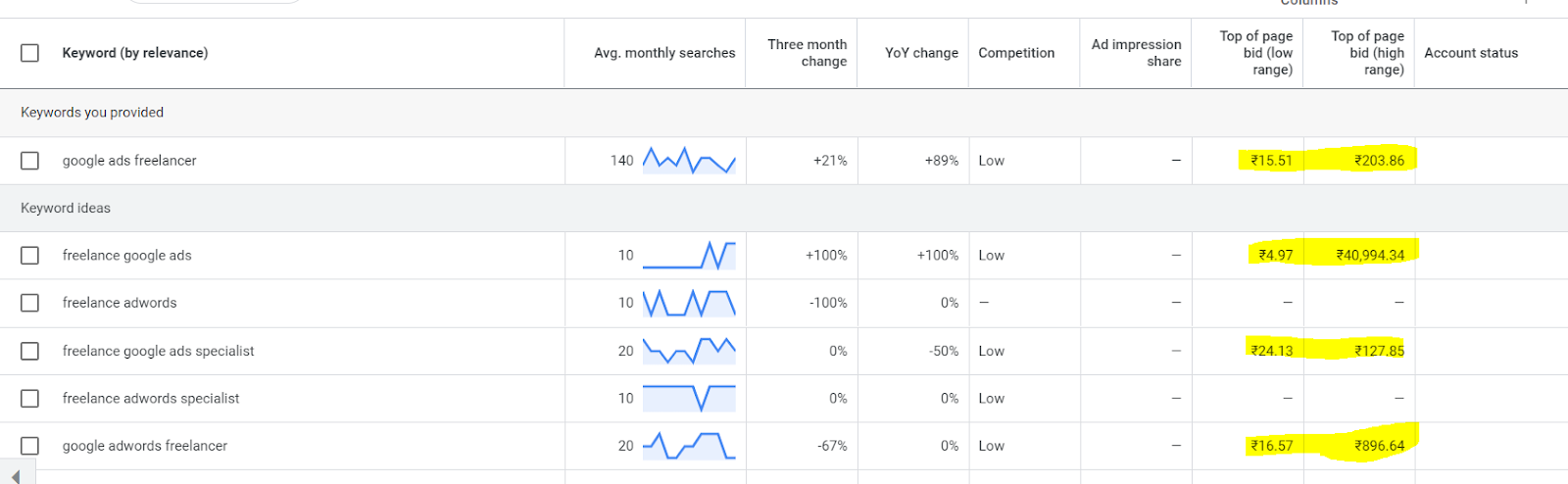Click the 'Account status' column header
The height and width of the screenshot is (484, 1568).
click(1471, 53)
